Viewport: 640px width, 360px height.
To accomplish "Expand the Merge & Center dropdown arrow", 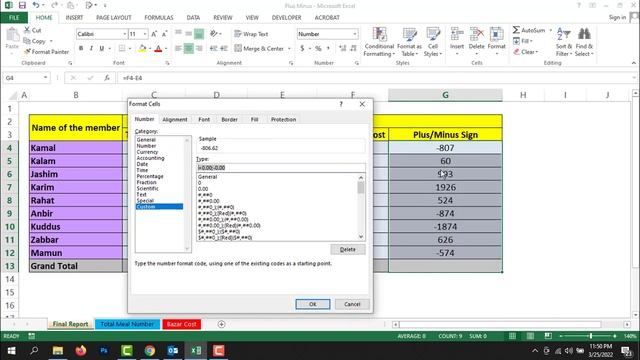I will (x=289, y=49).
